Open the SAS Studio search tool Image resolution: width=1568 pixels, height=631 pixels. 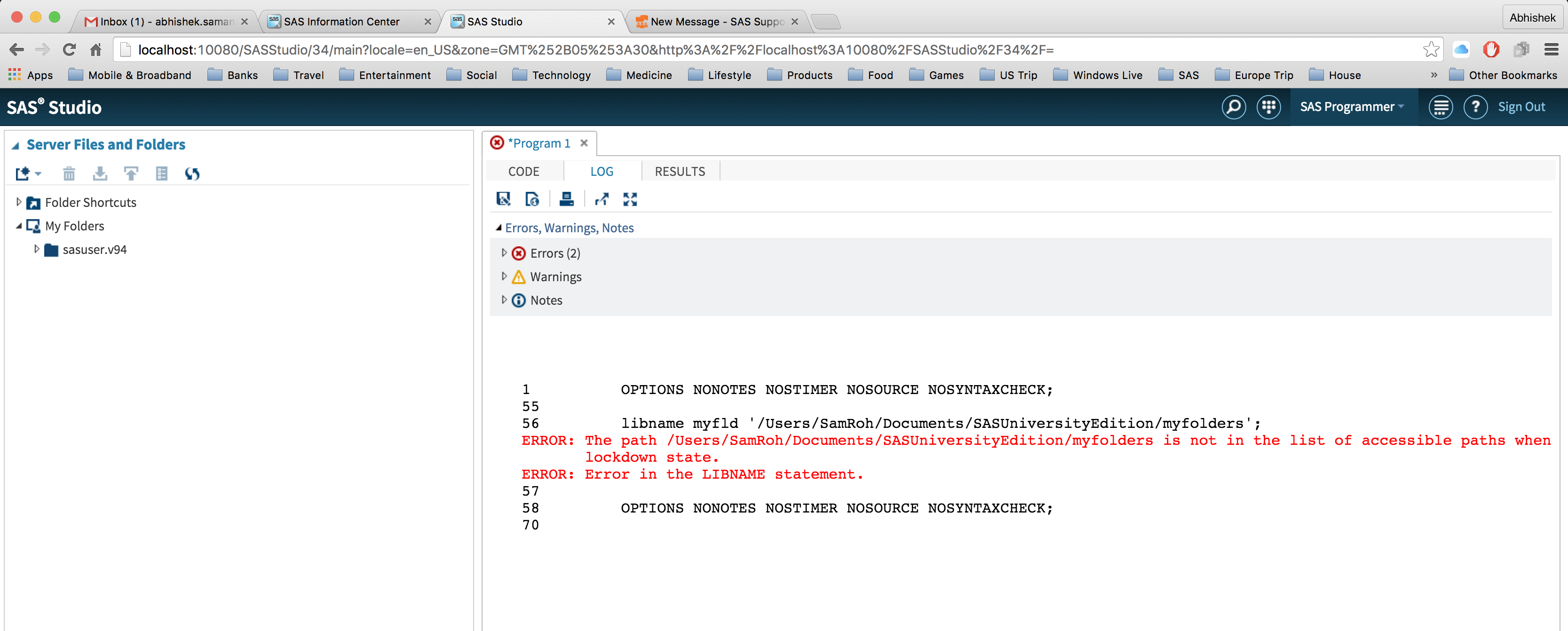tap(1233, 107)
